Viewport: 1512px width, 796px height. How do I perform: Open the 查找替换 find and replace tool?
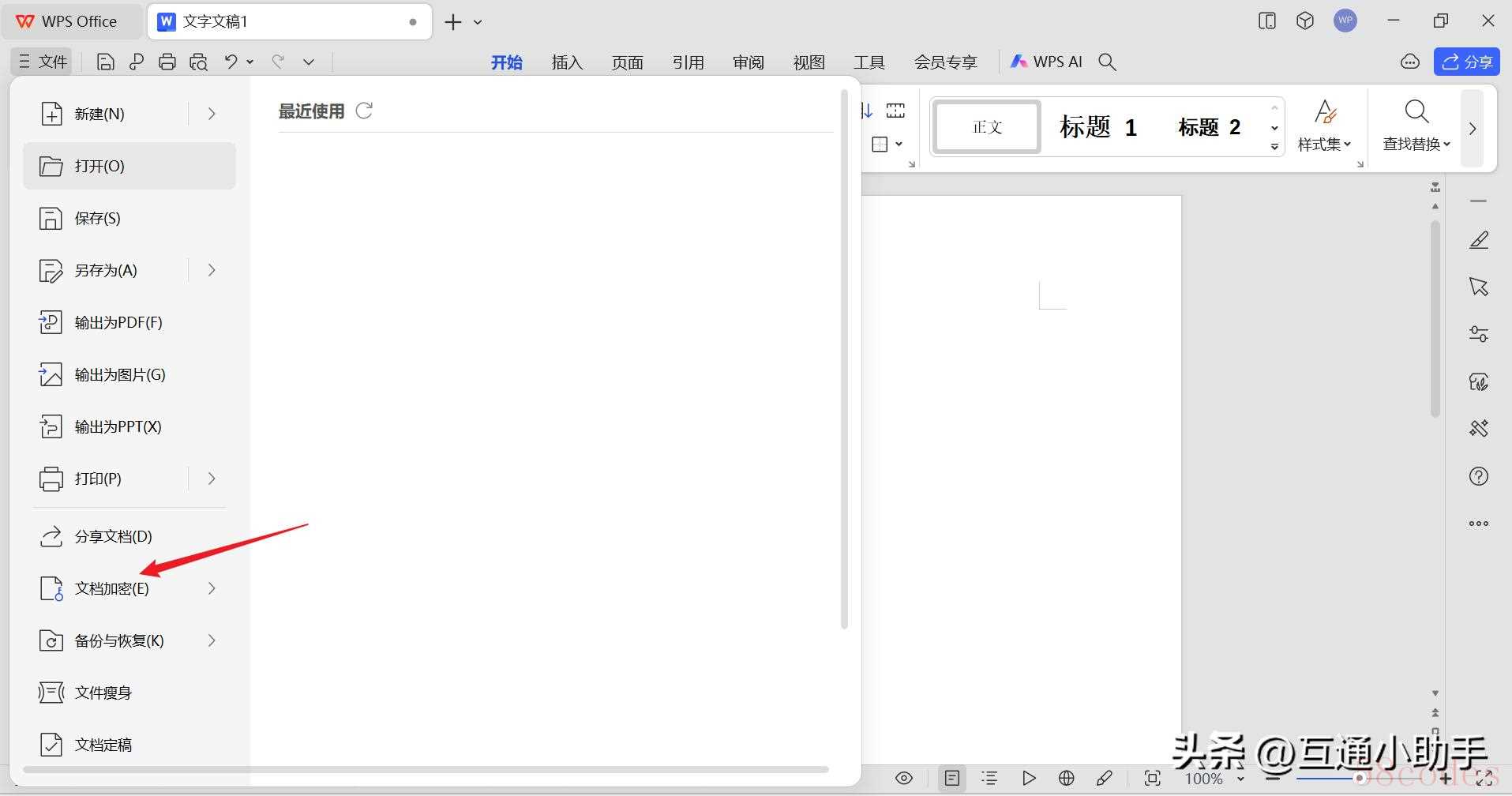tap(1416, 126)
